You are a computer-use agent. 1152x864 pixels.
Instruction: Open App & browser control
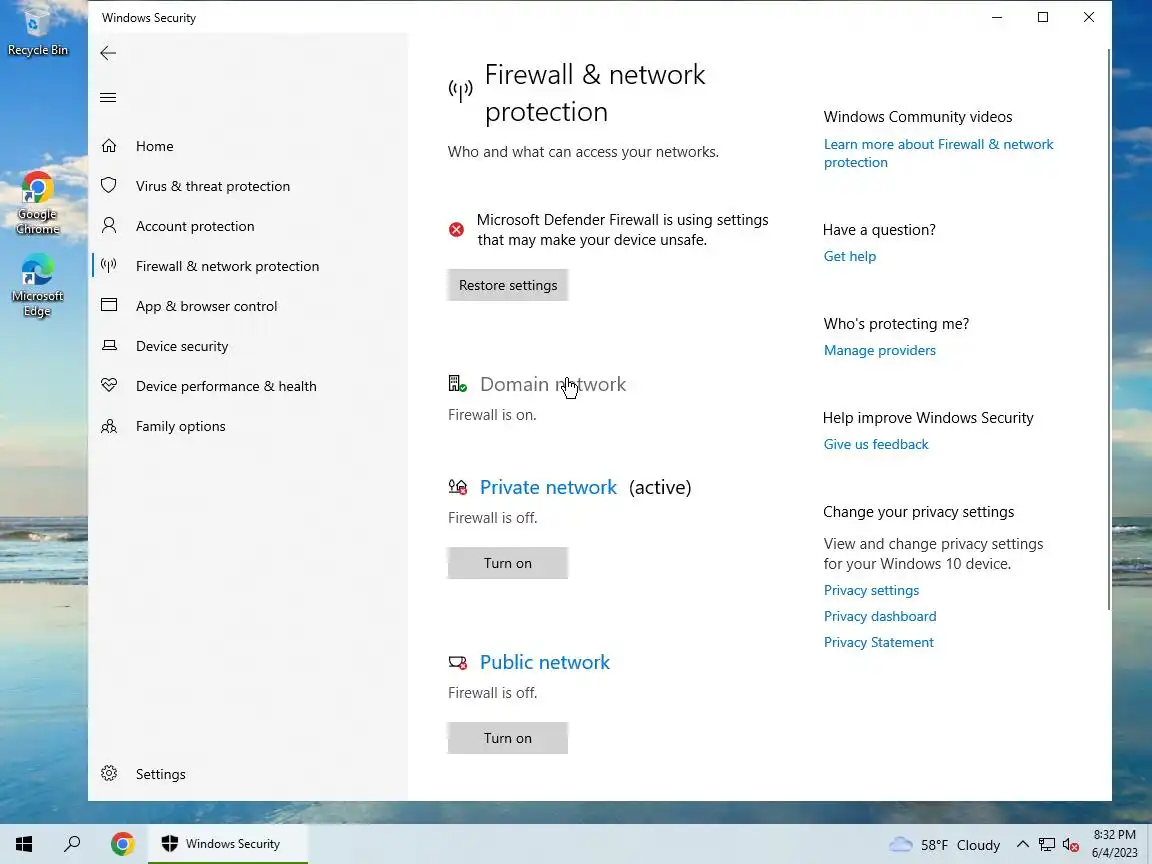click(x=206, y=306)
